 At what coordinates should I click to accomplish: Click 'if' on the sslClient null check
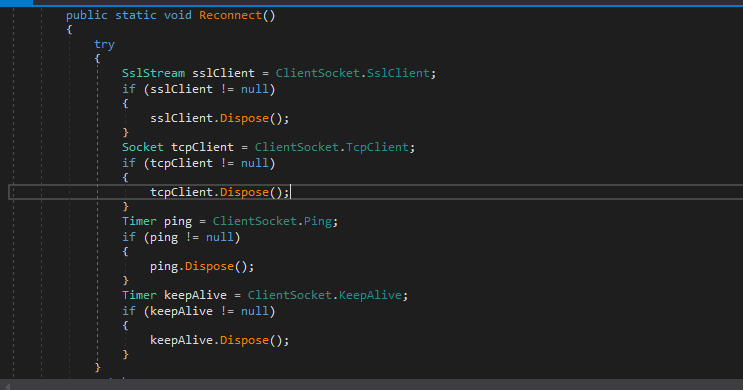[129, 89]
